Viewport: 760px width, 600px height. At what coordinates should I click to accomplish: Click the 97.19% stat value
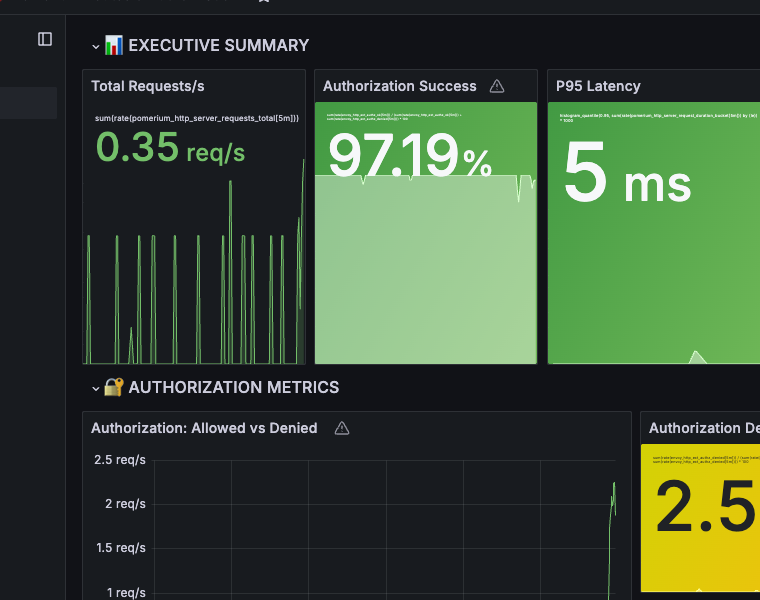[410, 155]
